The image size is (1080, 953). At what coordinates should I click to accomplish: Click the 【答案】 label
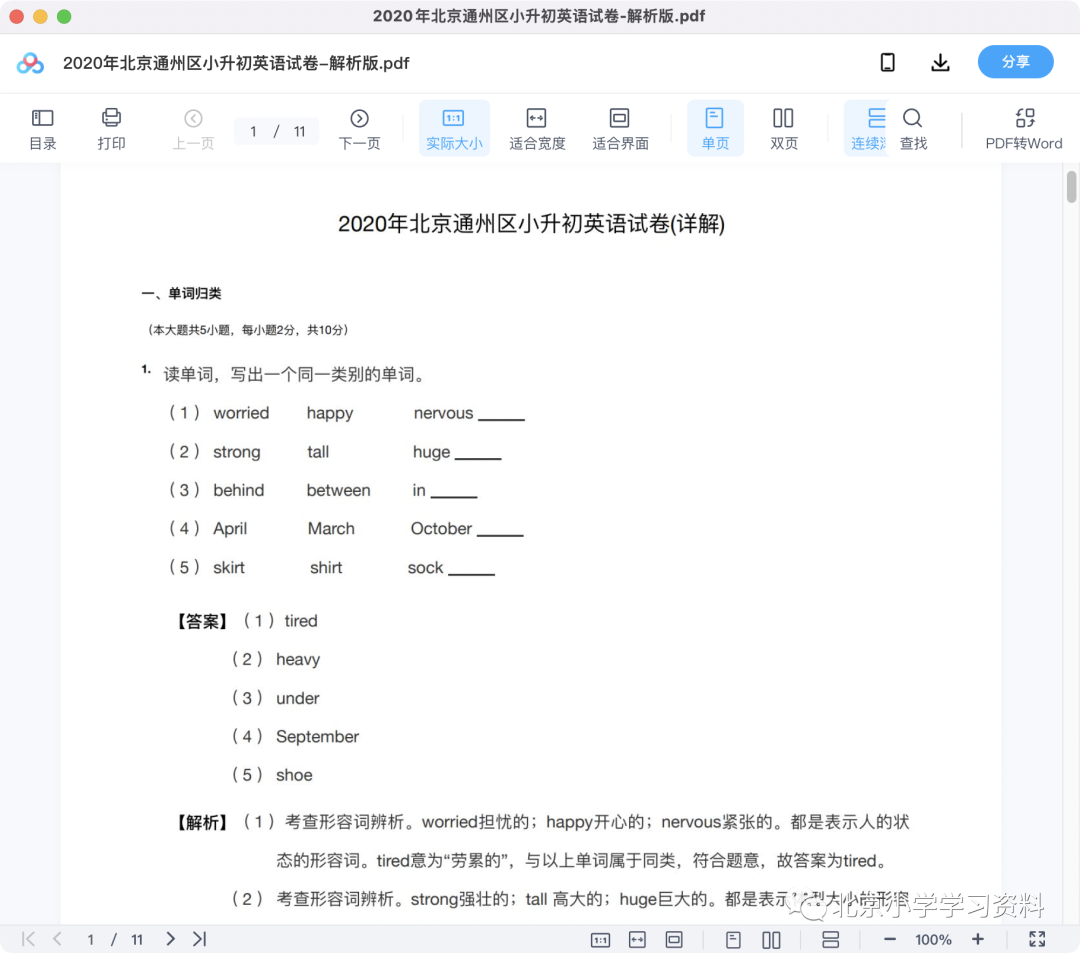[x=202, y=621]
